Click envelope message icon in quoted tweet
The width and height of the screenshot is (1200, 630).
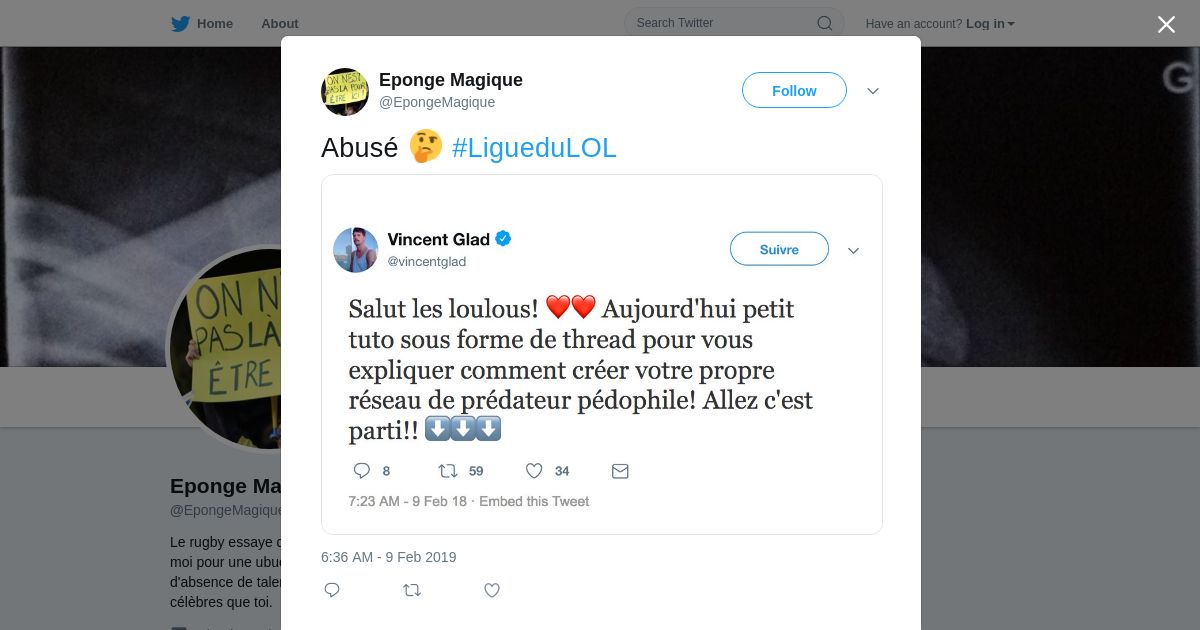click(620, 470)
